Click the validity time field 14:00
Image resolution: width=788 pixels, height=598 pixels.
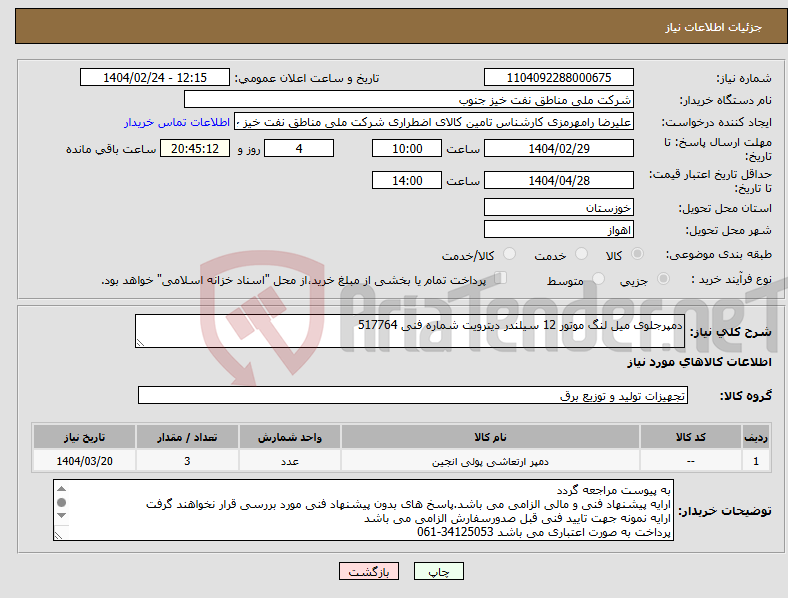click(x=407, y=180)
